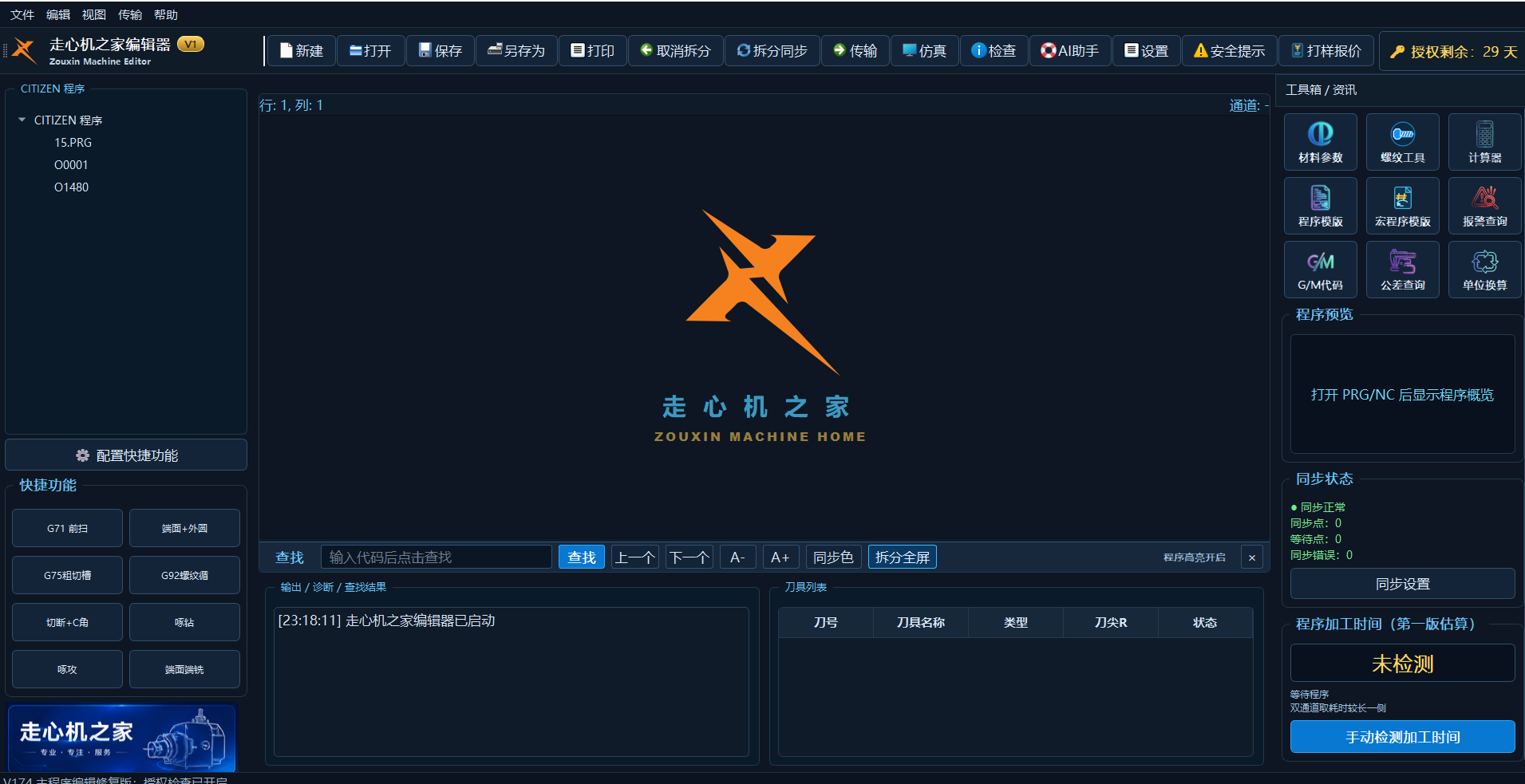Insert the G75粗切槽 shortcut
This screenshot has width=1525, height=784.
(x=67, y=576)
